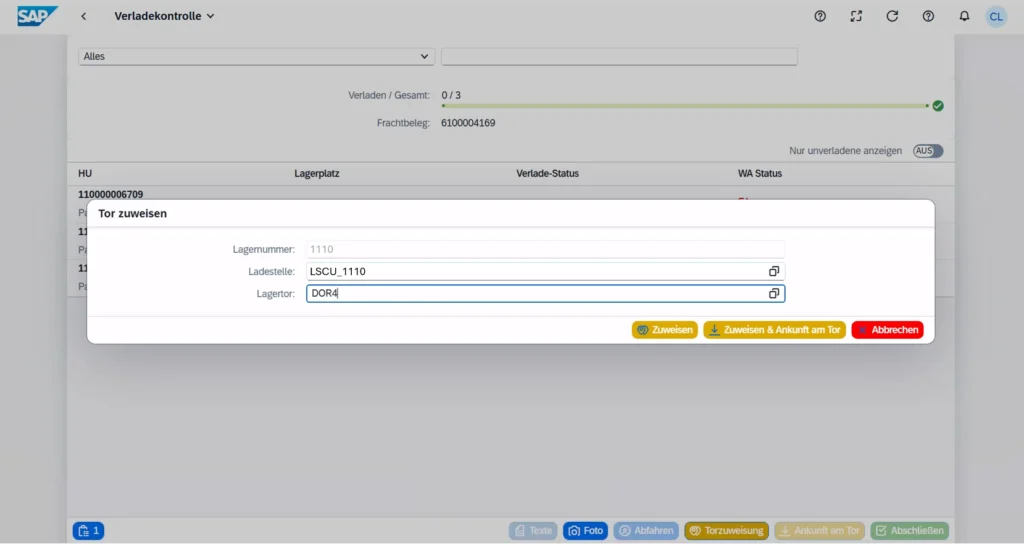Image resolution: width=1024 pixels, height=544 pixels.
Task: Click the Zuweisen button
Action: pyautogui.click(x=665, y=330)
